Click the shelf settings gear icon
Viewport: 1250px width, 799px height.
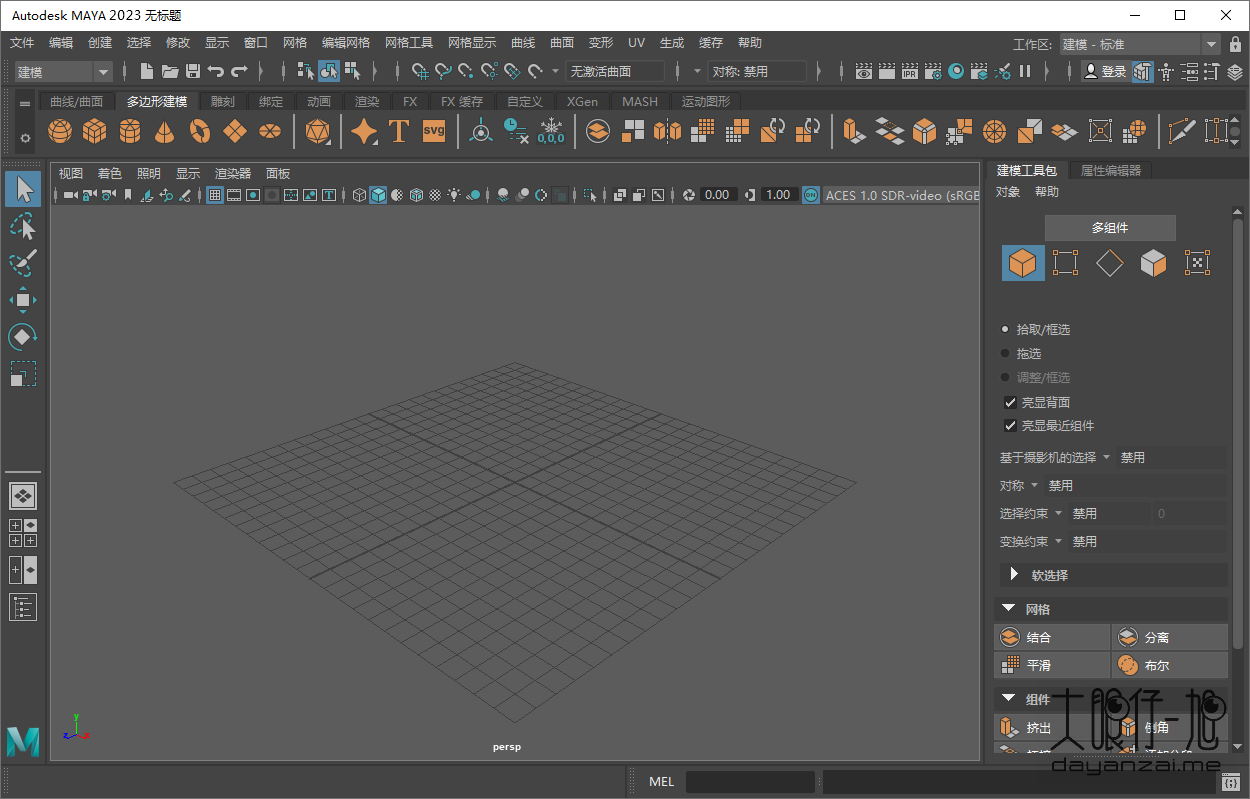pyautogui.click(x=25, y=138)
